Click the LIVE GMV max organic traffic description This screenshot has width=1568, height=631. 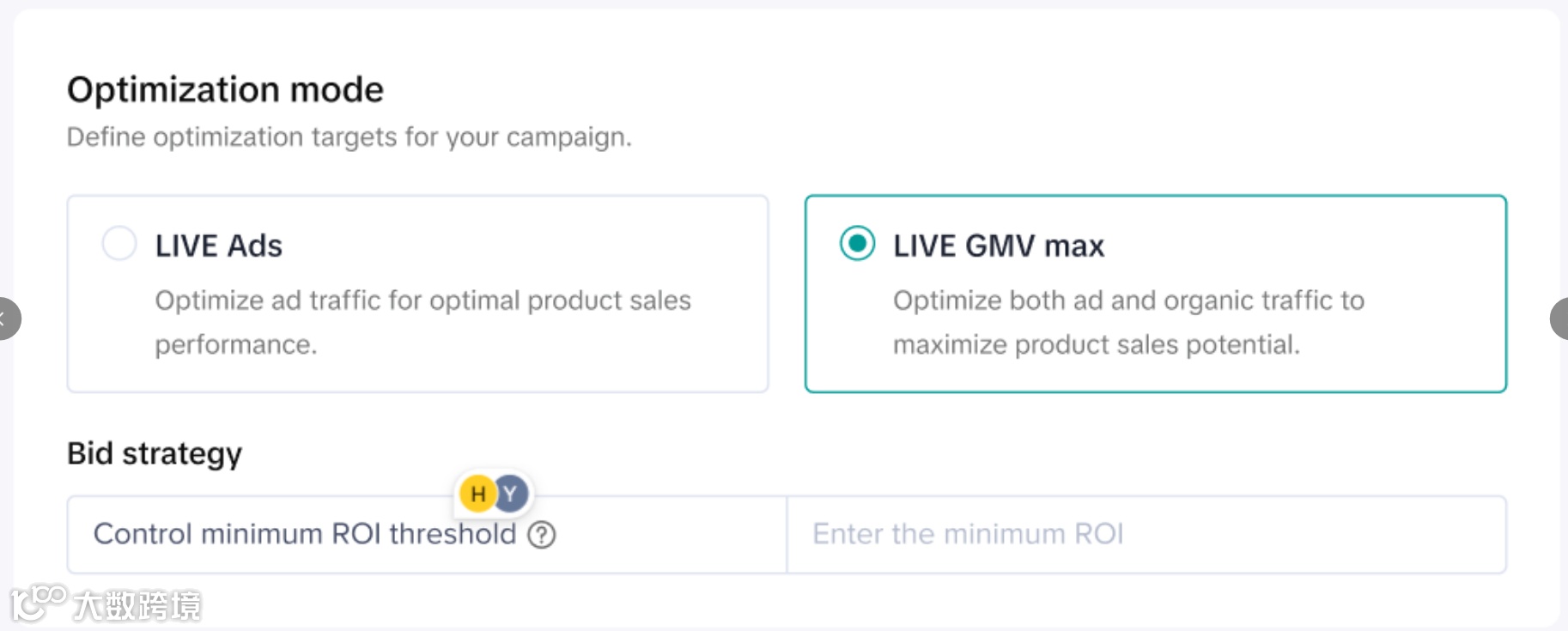(1128, 300)
